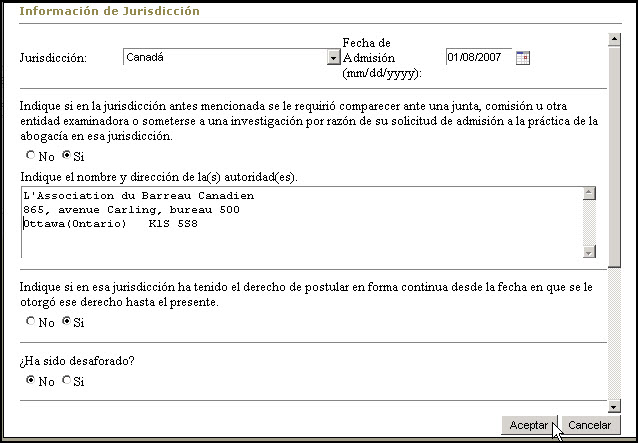
Task: Click the up arrow of the address textarea scrollbar
Action: [589, 194]
